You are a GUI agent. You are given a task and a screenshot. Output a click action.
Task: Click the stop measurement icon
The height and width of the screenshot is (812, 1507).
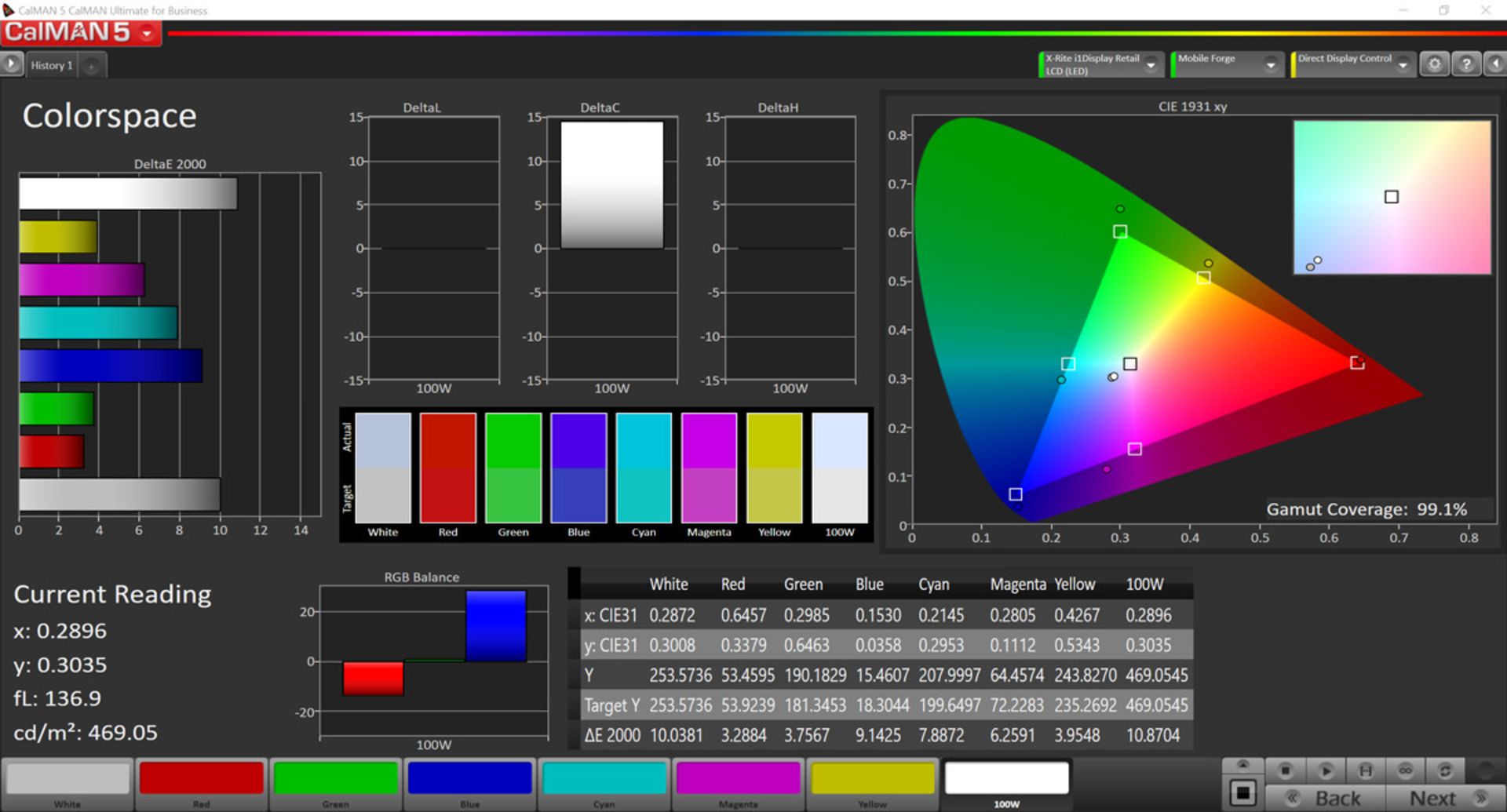[1286, 770]
